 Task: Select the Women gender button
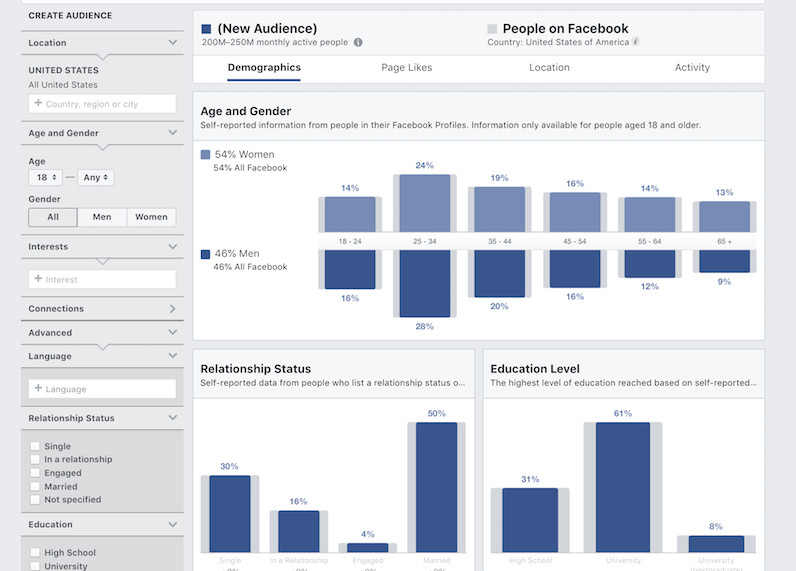tap(151, 217)
